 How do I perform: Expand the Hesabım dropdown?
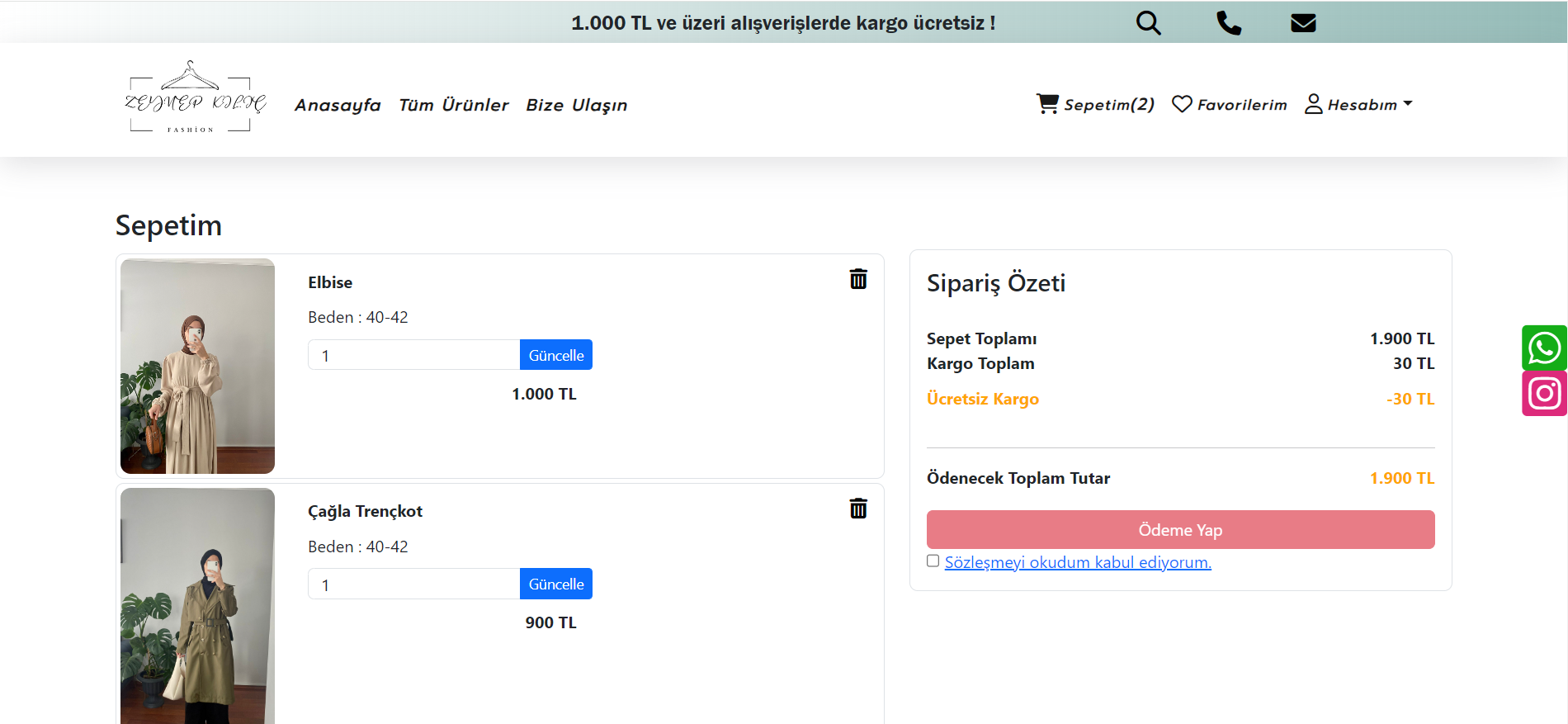click(1359, 105)
